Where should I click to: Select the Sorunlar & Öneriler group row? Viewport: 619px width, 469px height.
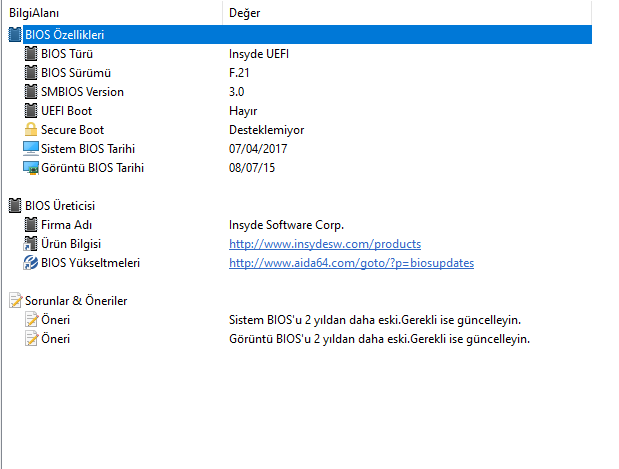pyautogui.click(x=76, y=301)
